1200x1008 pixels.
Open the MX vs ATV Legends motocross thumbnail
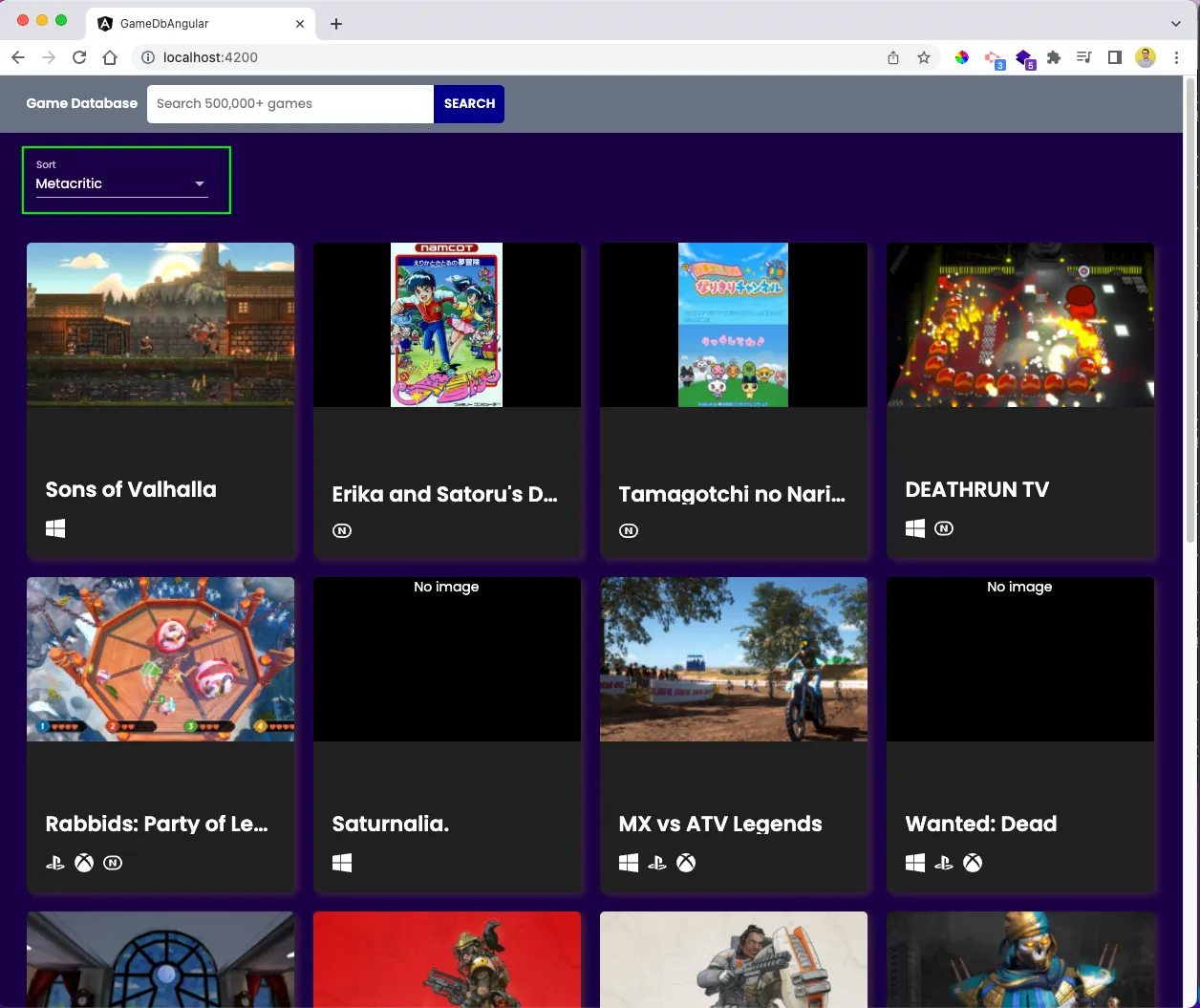pyautogui.click(x=734, y=659)
